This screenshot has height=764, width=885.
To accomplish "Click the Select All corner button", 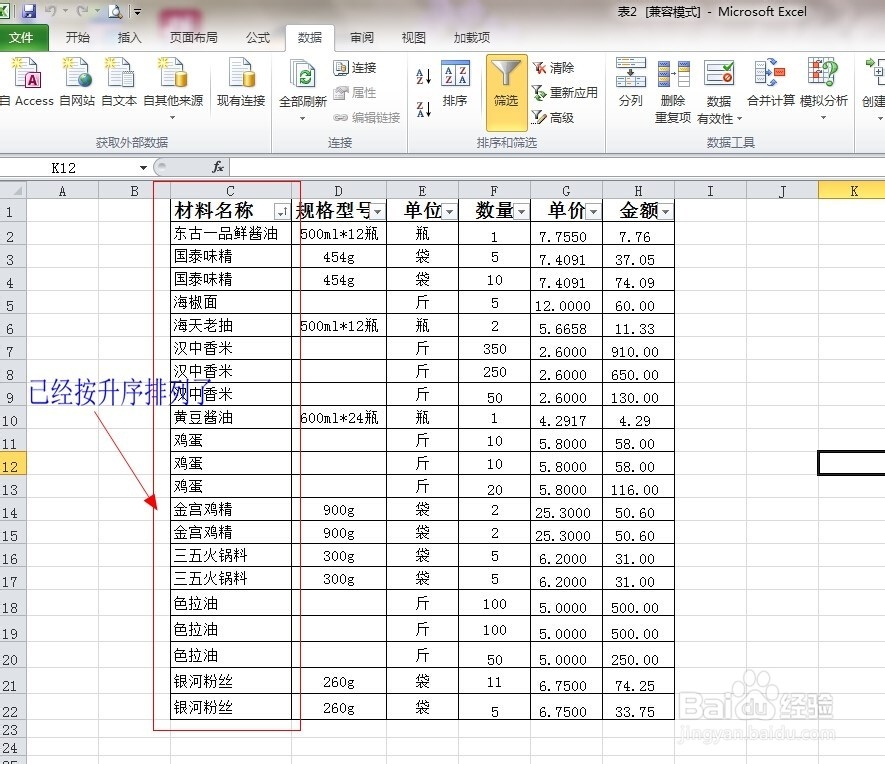I will (13, 190).
